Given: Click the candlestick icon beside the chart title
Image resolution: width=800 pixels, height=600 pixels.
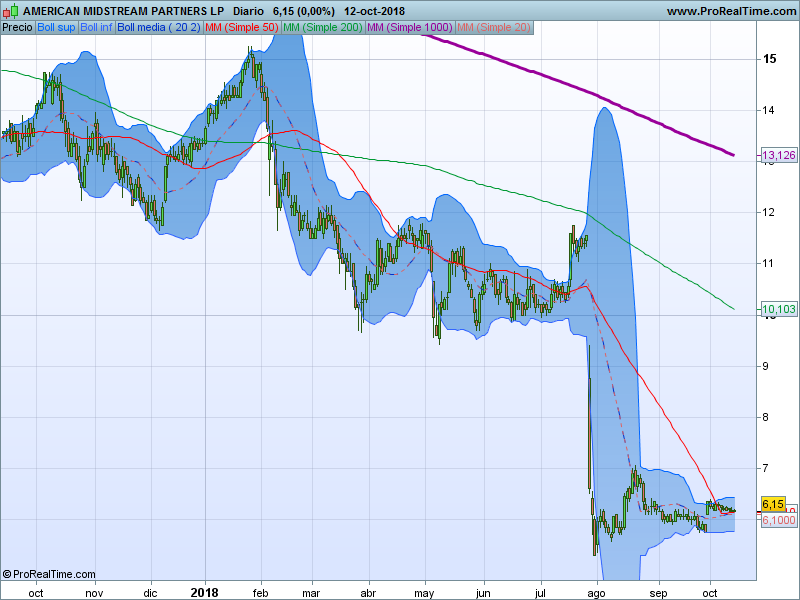Looking at the screenshot, I should [x=10, y=11].
